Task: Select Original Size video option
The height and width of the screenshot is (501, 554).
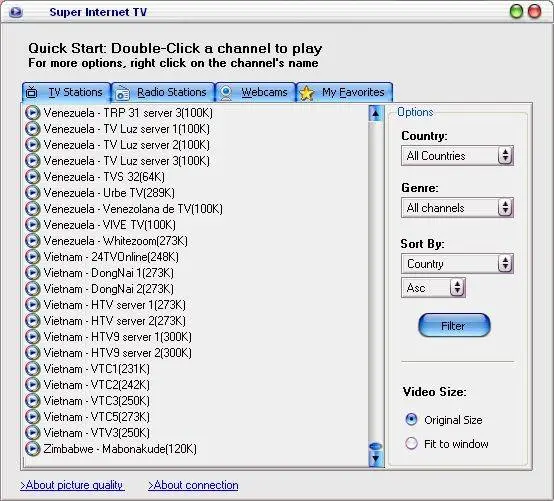Action: 412,419
